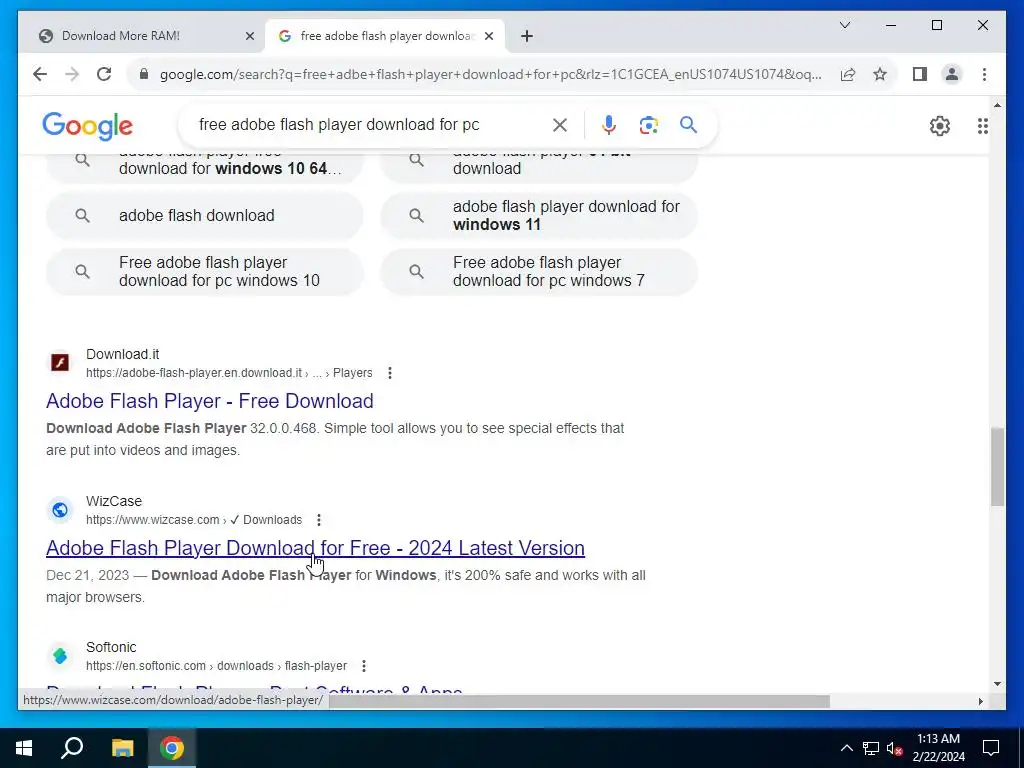This screenshot has width=1024, height=768.
Task: Open Chrome's three-dot menu
Action: 984,74
